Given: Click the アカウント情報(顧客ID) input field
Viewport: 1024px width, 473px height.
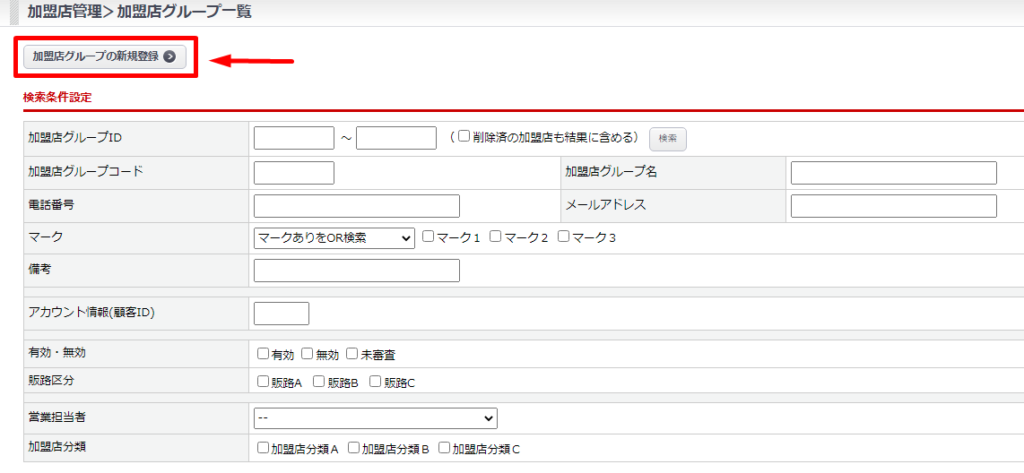Looking at the screenshot, I should coord(281,314).
